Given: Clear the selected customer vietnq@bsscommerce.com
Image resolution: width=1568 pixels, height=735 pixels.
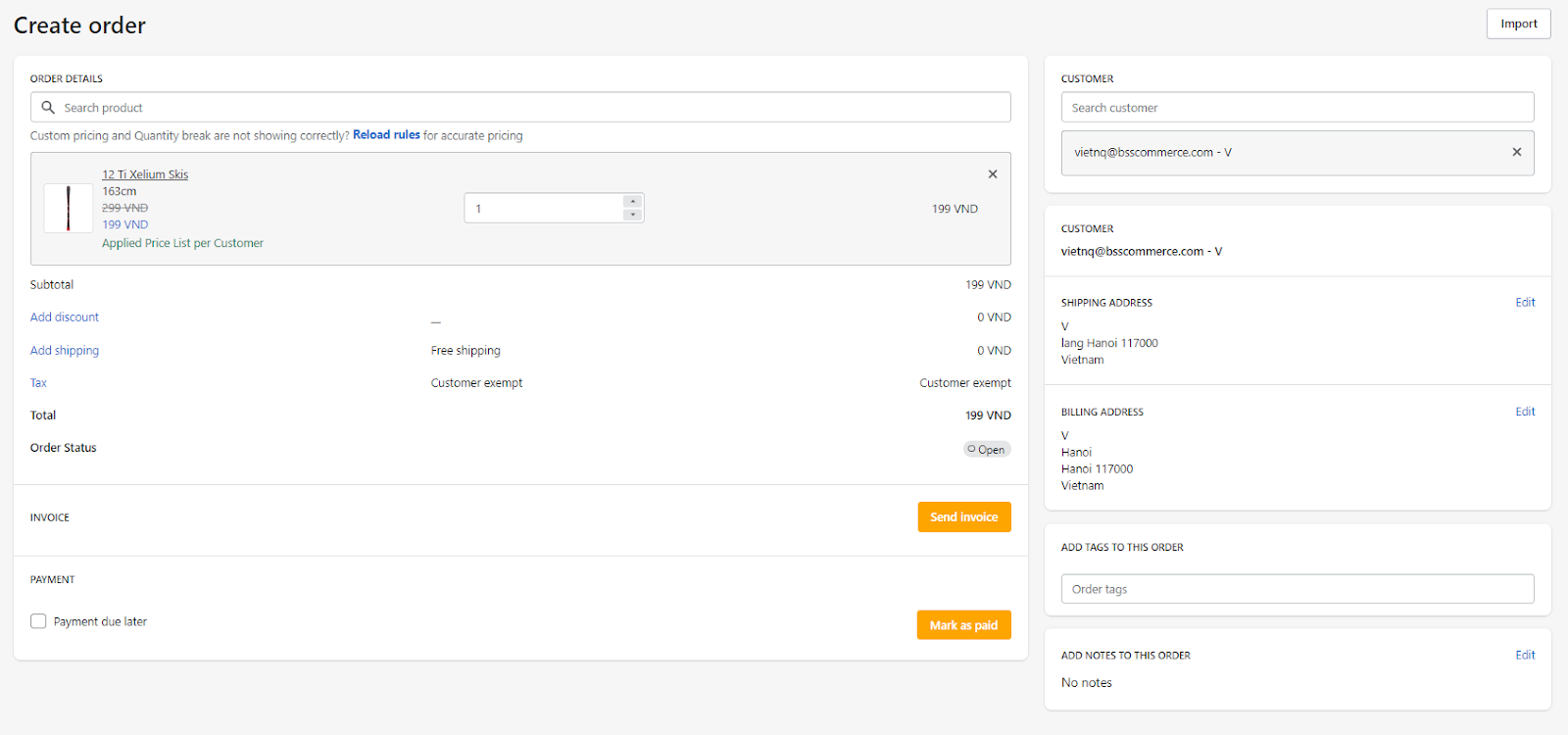Looking at the screenshot, I should click(1517, 152).
